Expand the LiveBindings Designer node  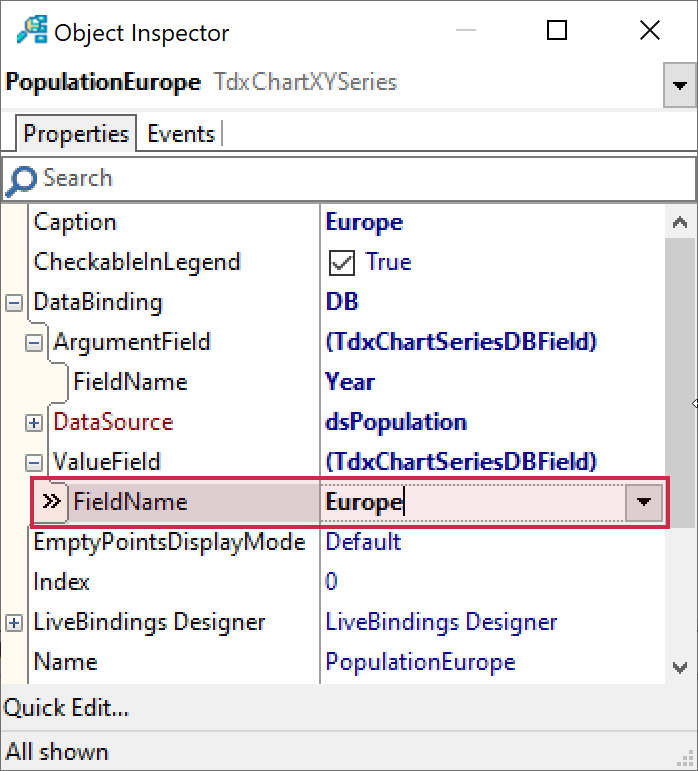tap(14, 622)
